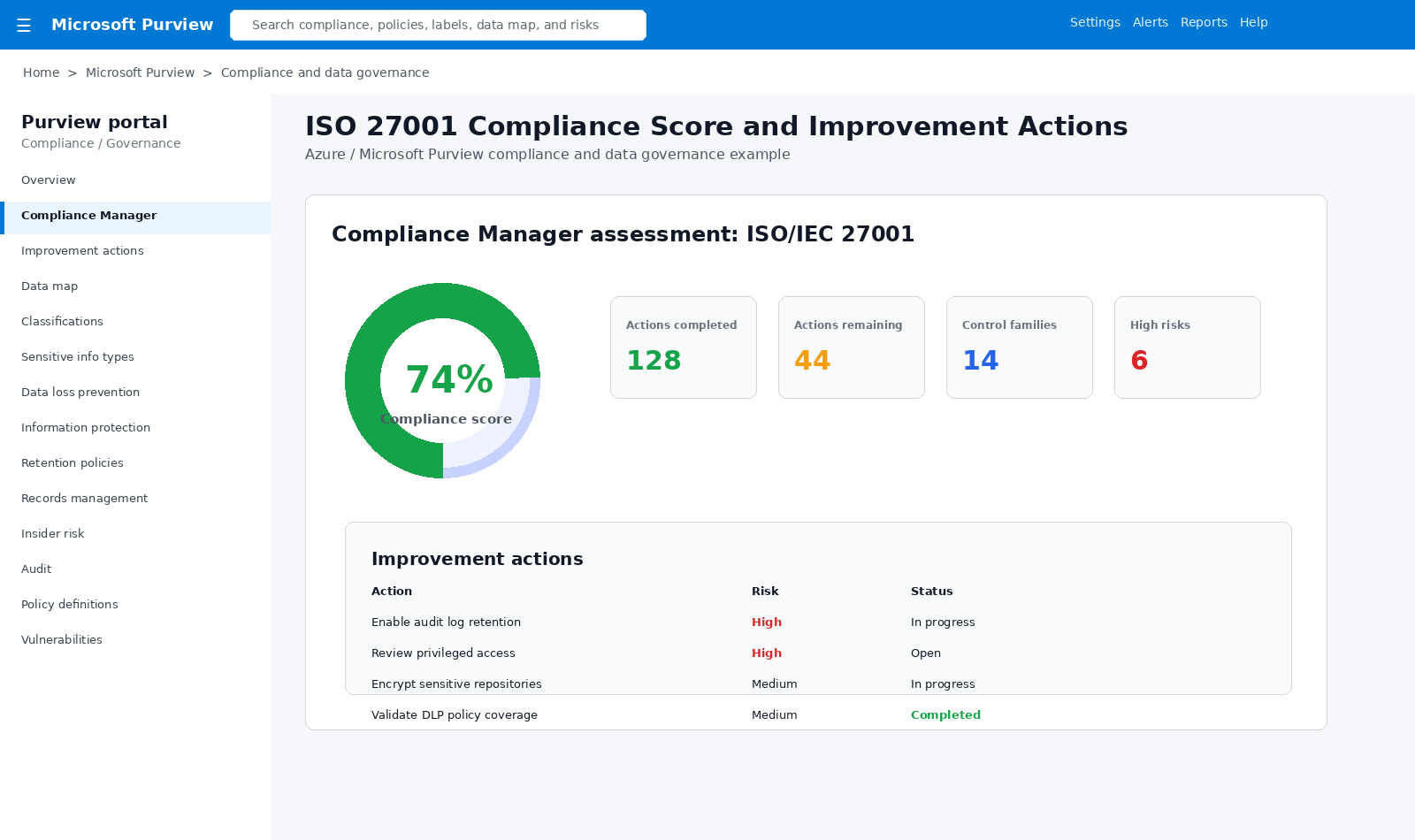Open Alerts in the top bar
Viewport: 1415px width, 840px height.
pos(1151,22)
